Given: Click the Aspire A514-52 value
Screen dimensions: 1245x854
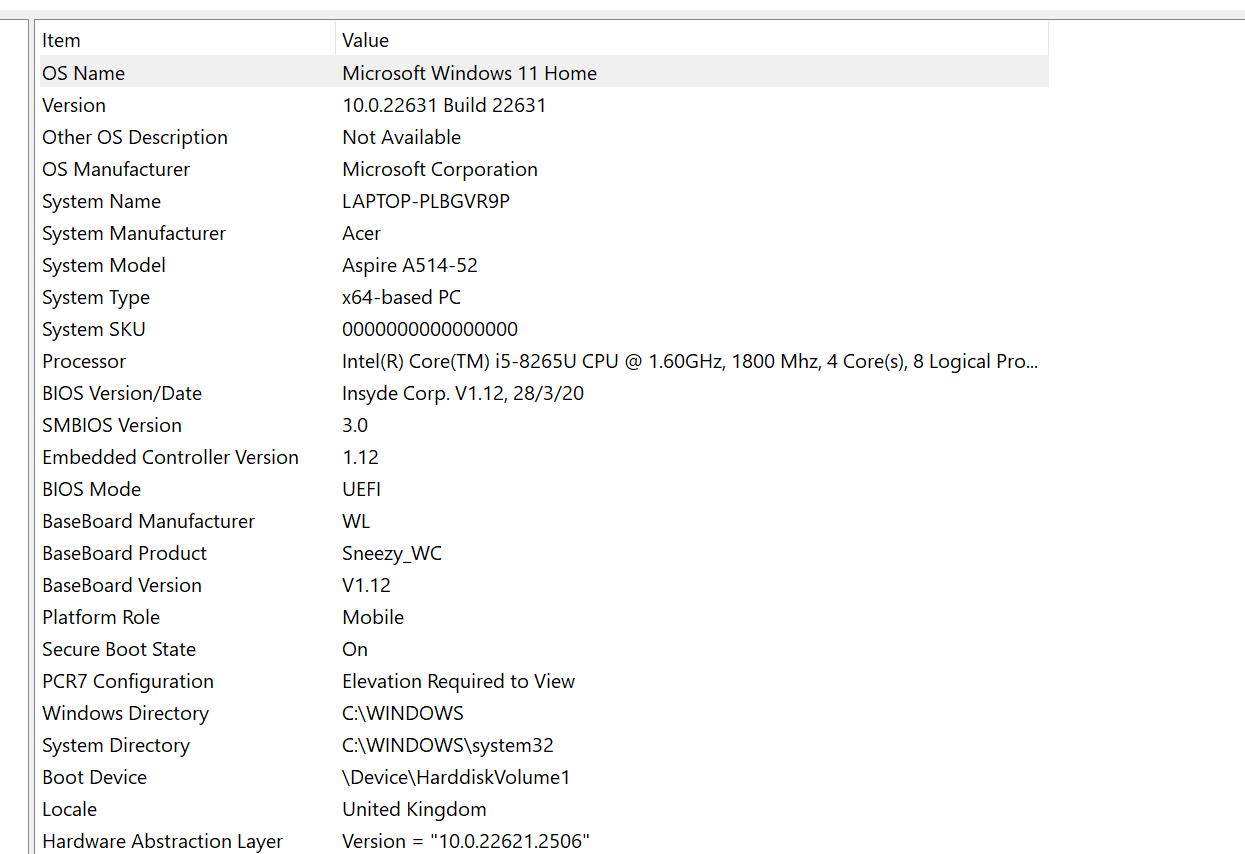Looking at the screenshot, I should point(410,265).
